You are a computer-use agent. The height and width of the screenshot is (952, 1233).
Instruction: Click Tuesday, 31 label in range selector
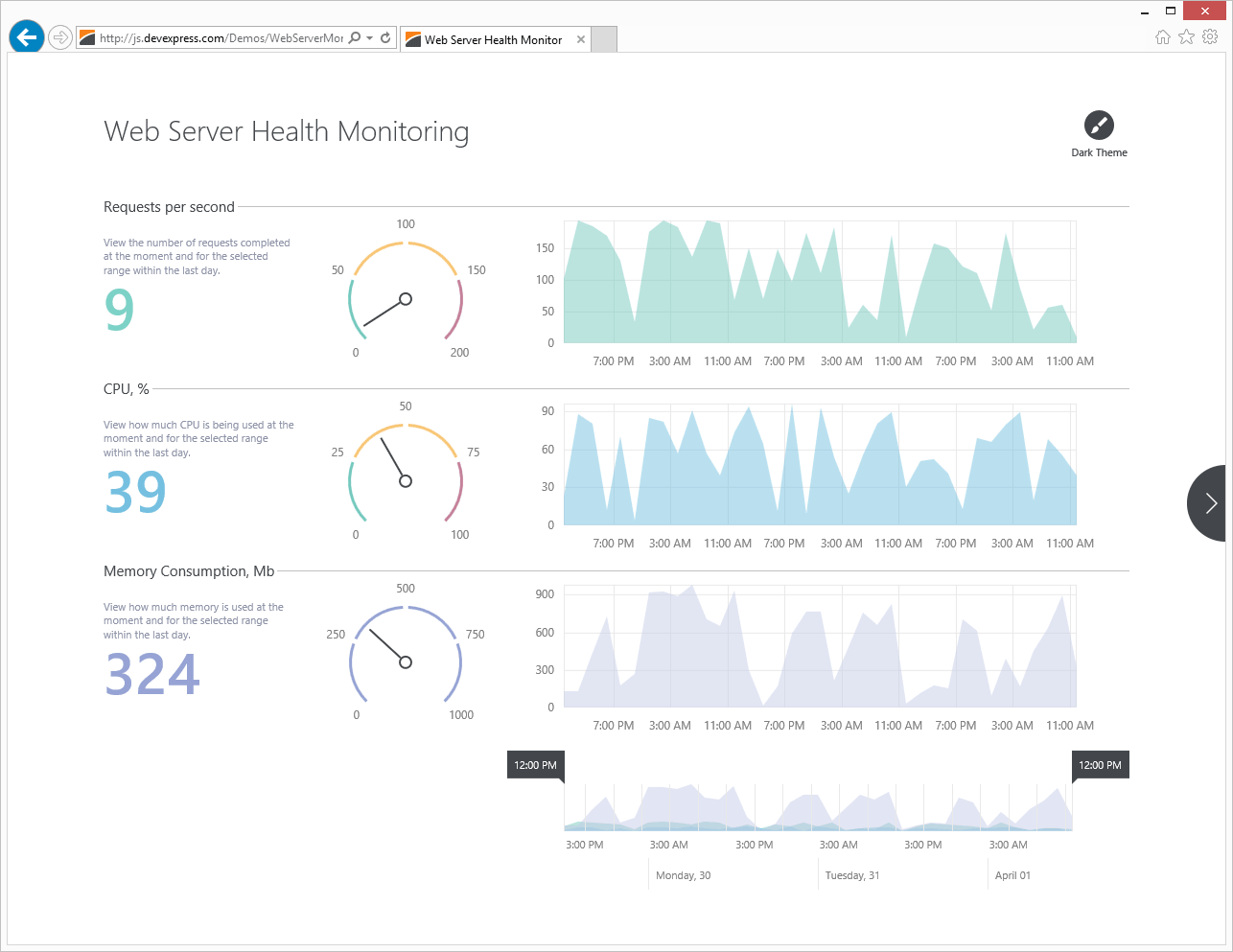852,875
